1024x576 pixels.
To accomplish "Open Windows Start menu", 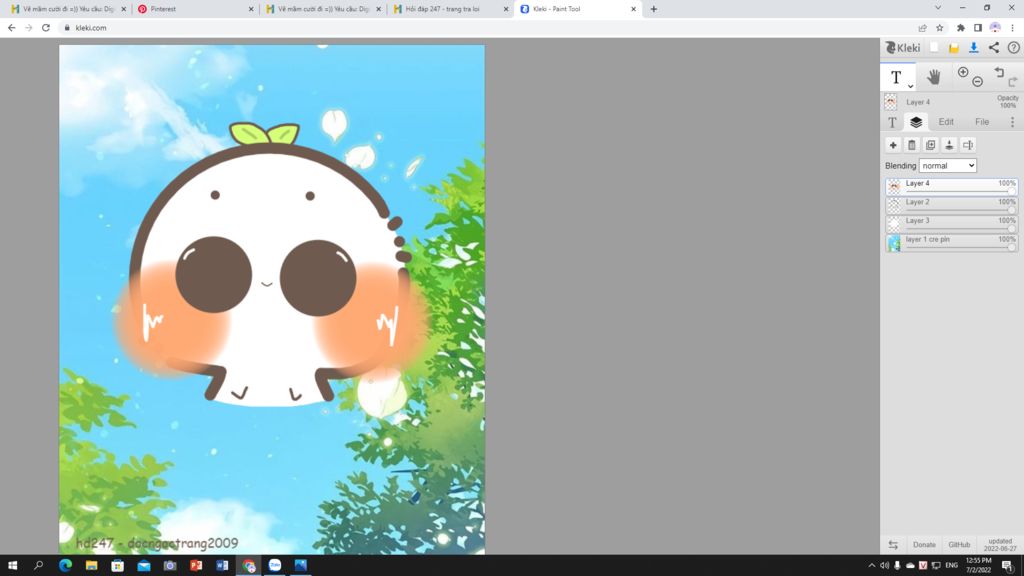I will [x=12, y=565].
